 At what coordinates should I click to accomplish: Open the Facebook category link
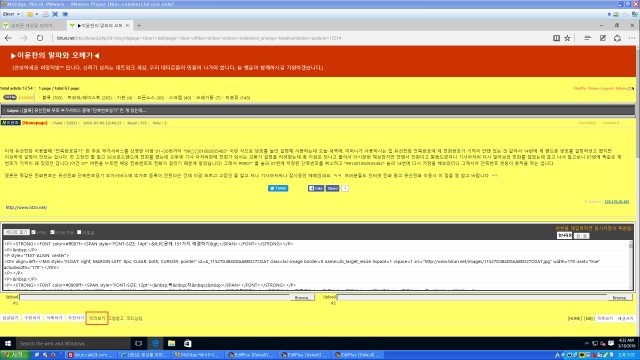89,98
